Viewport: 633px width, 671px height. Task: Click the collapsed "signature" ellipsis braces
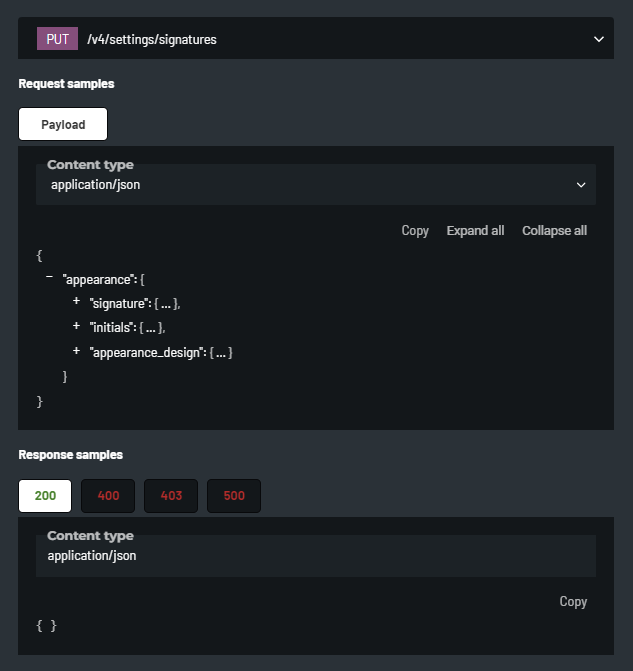pyautogui.click(x=166, y=302)
